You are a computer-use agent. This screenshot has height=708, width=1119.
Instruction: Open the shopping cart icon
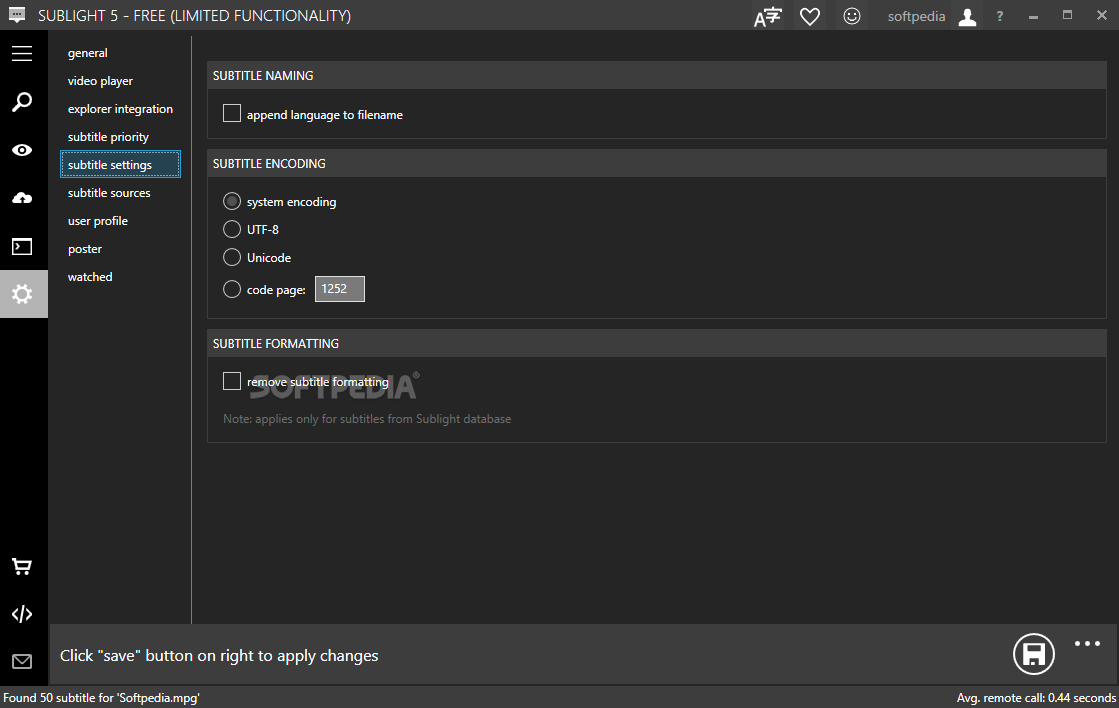[22, 567]
